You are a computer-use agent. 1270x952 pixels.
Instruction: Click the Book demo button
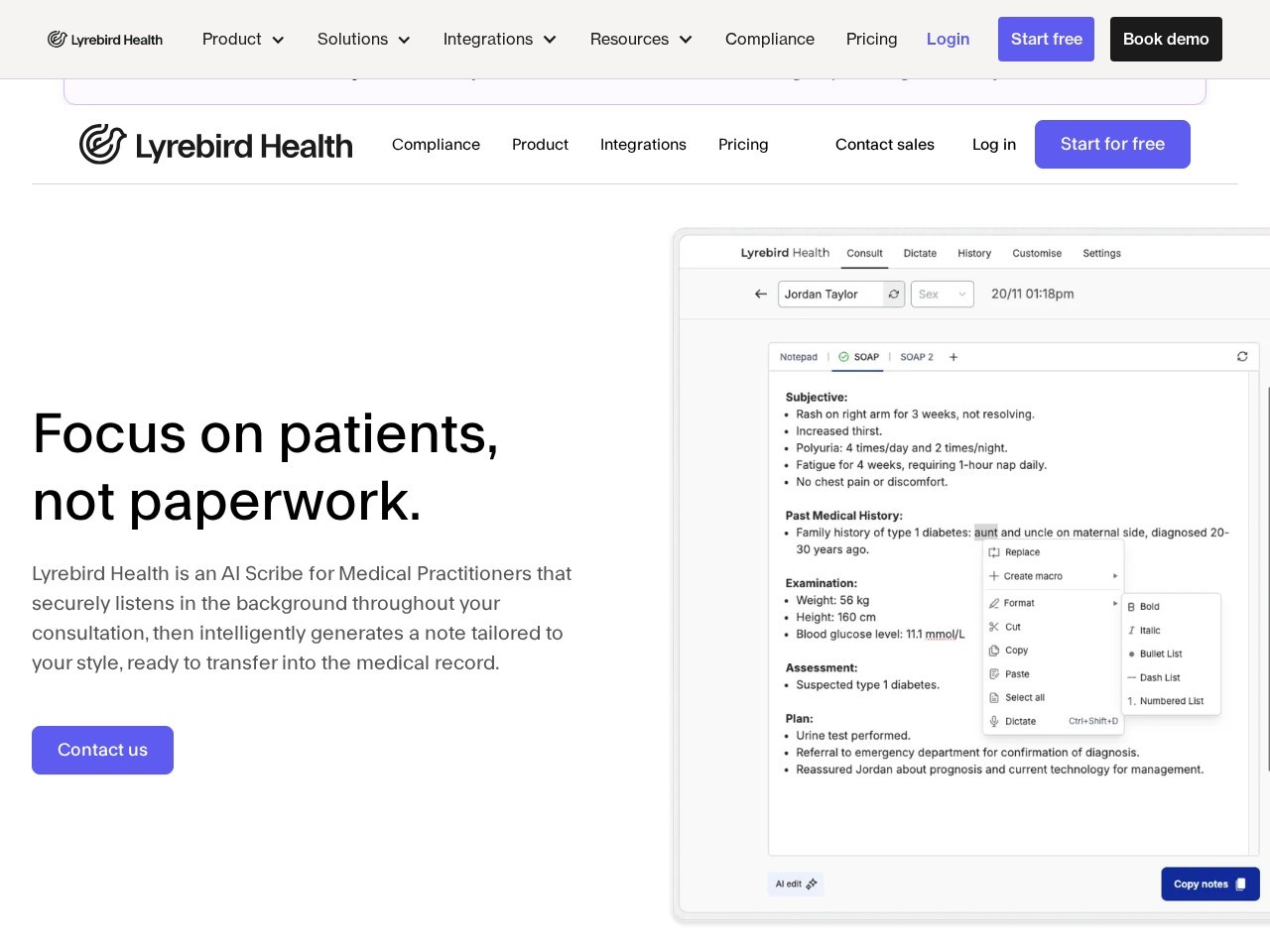(1166, 40)
